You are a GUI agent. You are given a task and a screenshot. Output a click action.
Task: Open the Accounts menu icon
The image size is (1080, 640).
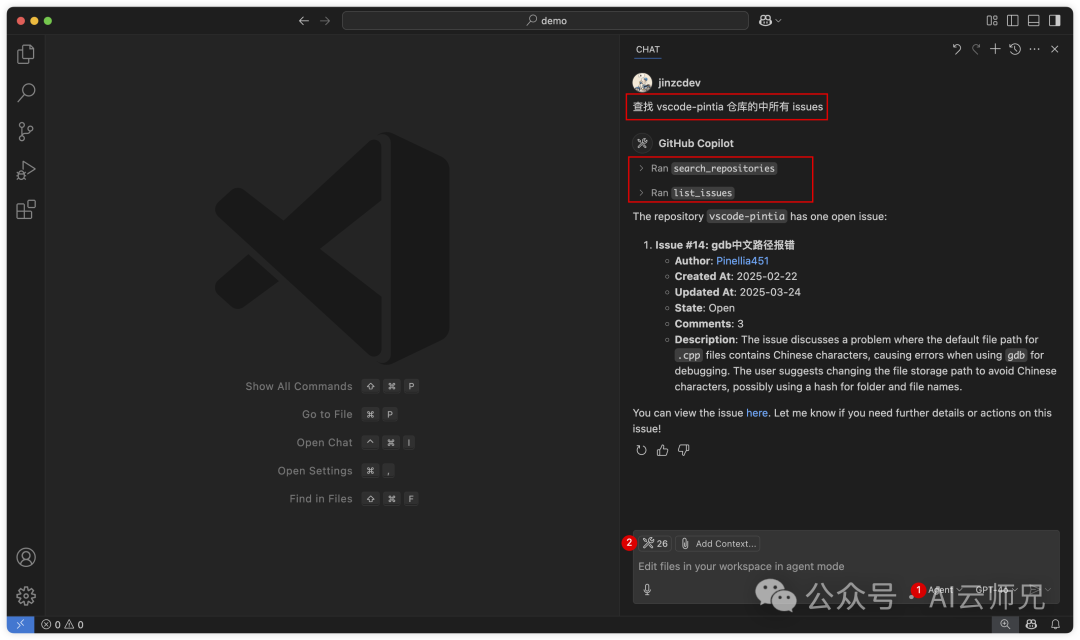tap(26, 557)
